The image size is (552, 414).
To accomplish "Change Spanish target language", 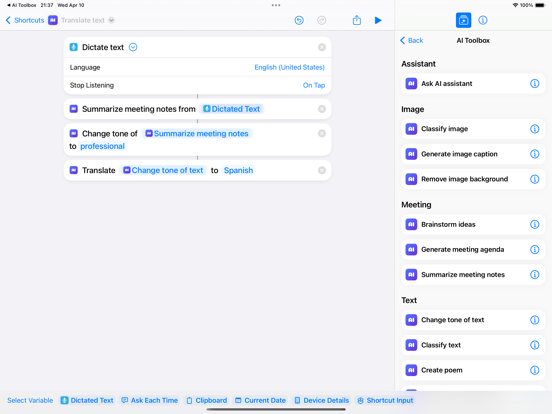I will (238, 170).
